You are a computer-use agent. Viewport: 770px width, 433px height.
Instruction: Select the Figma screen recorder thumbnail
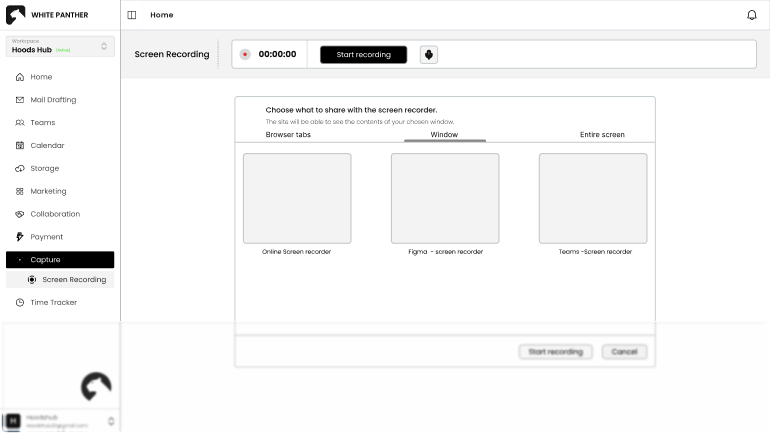point(445,198)
